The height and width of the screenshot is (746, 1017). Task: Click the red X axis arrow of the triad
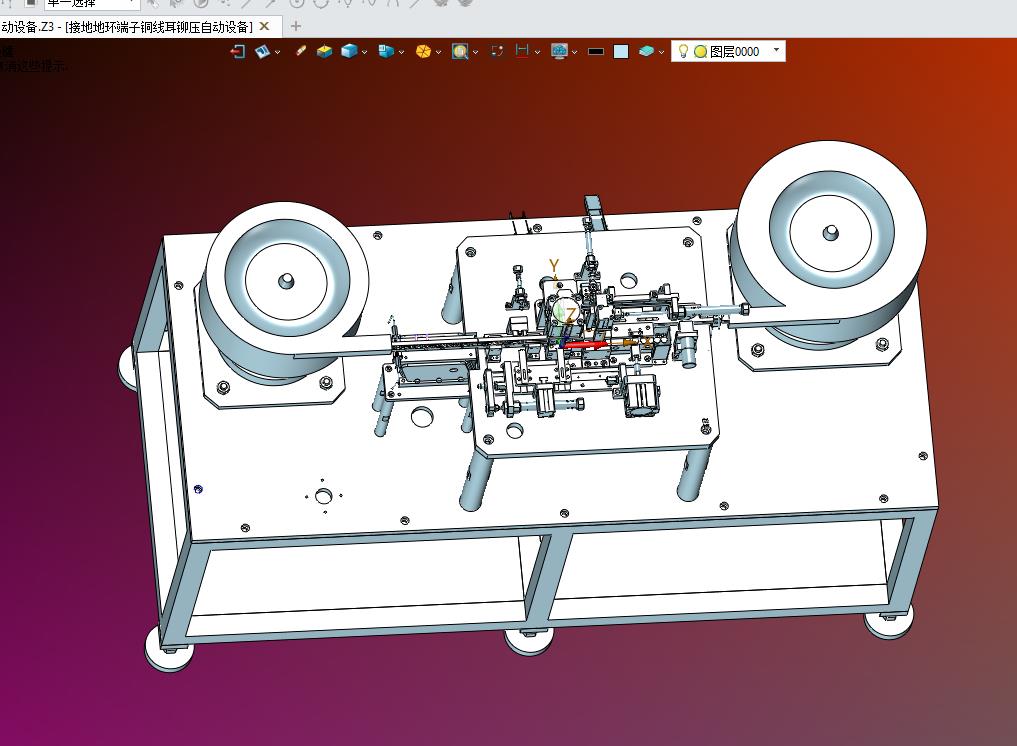586,345
